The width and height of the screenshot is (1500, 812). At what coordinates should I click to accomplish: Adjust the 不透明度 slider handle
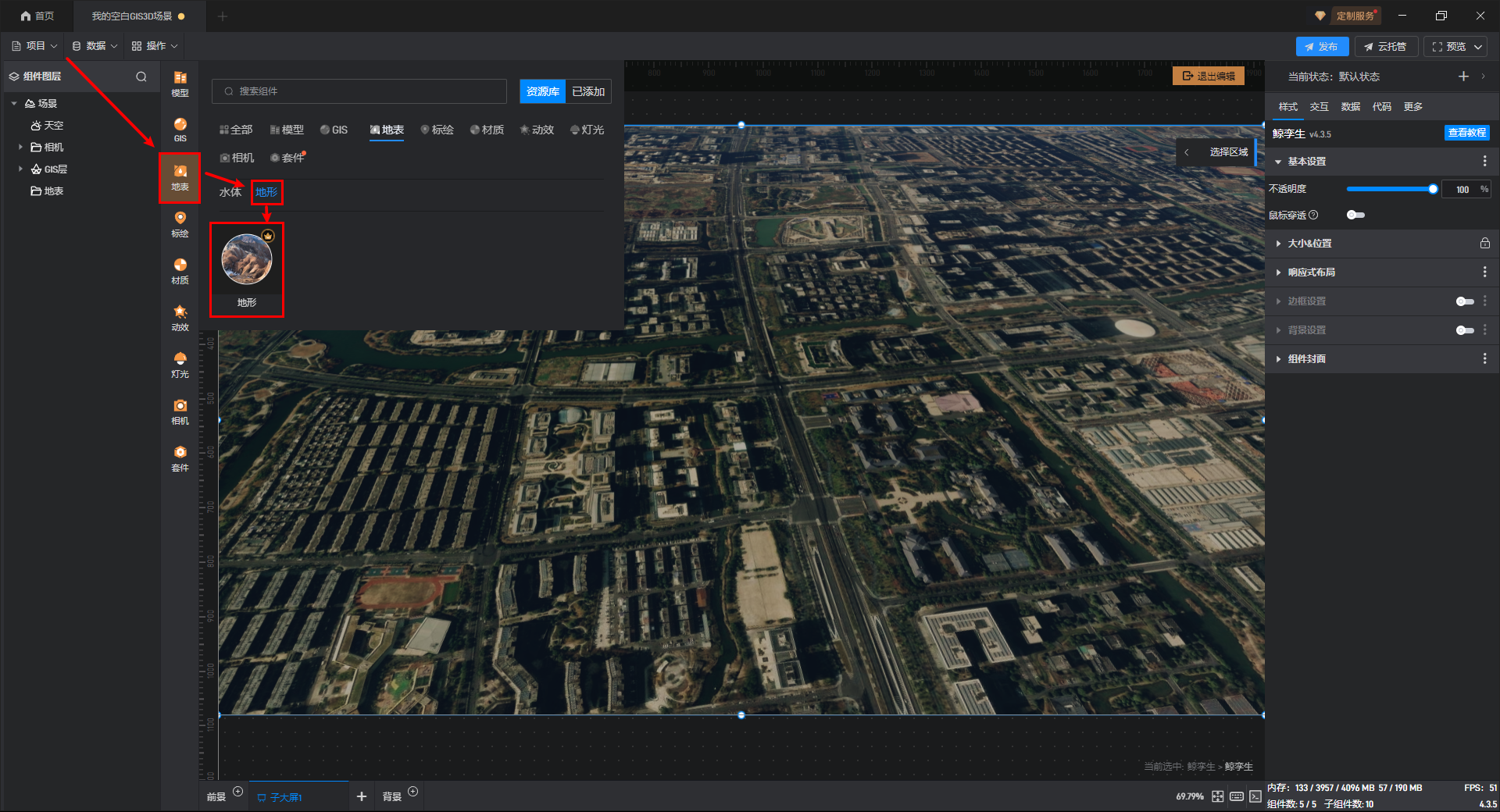click(1433, 189)
